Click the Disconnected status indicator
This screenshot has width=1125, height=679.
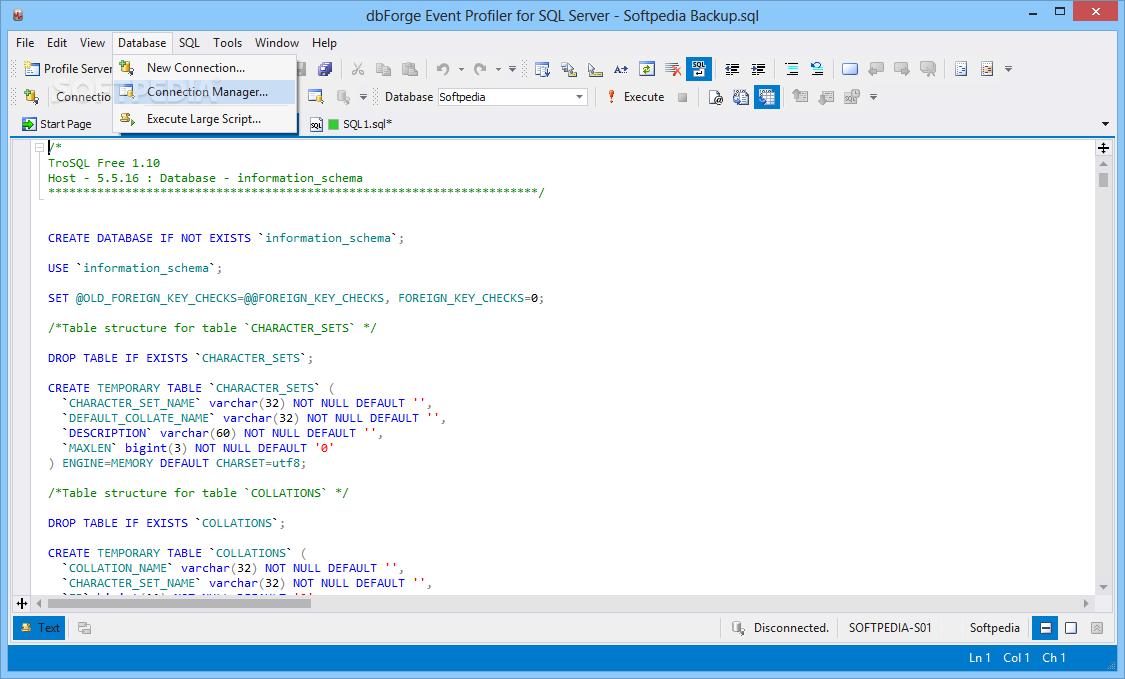780,628
